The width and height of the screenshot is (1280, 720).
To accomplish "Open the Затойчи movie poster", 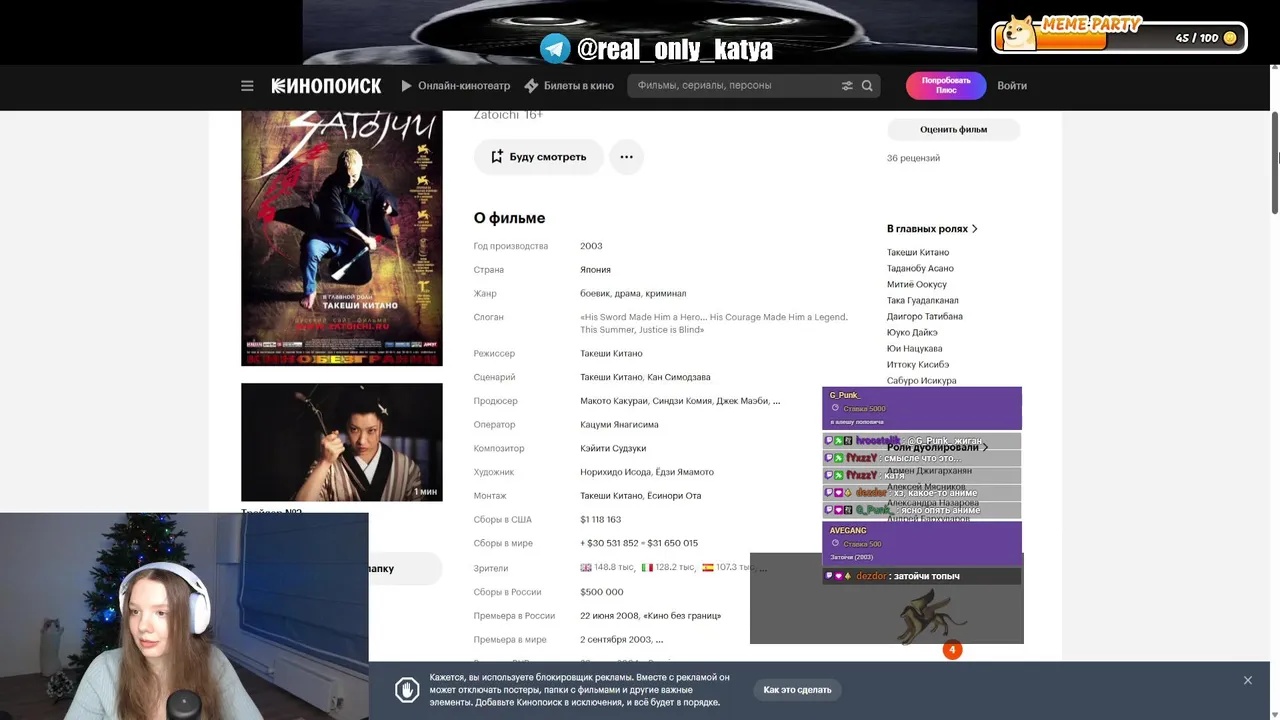I will pyautogui.click(x=342, y=238).
